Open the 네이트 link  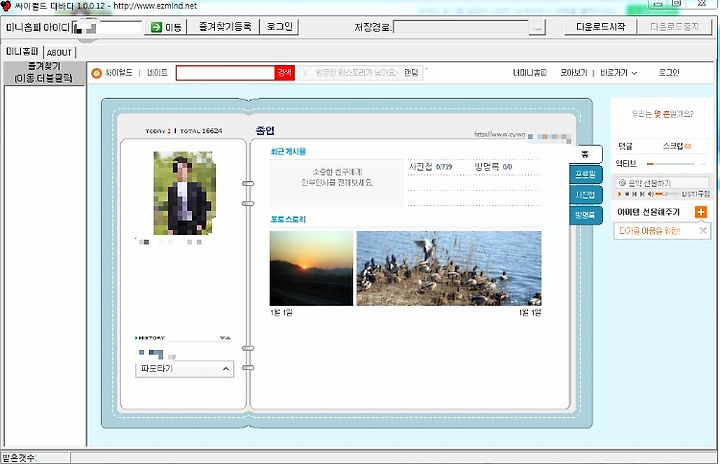pyautogui.click(x=157, y=73)
